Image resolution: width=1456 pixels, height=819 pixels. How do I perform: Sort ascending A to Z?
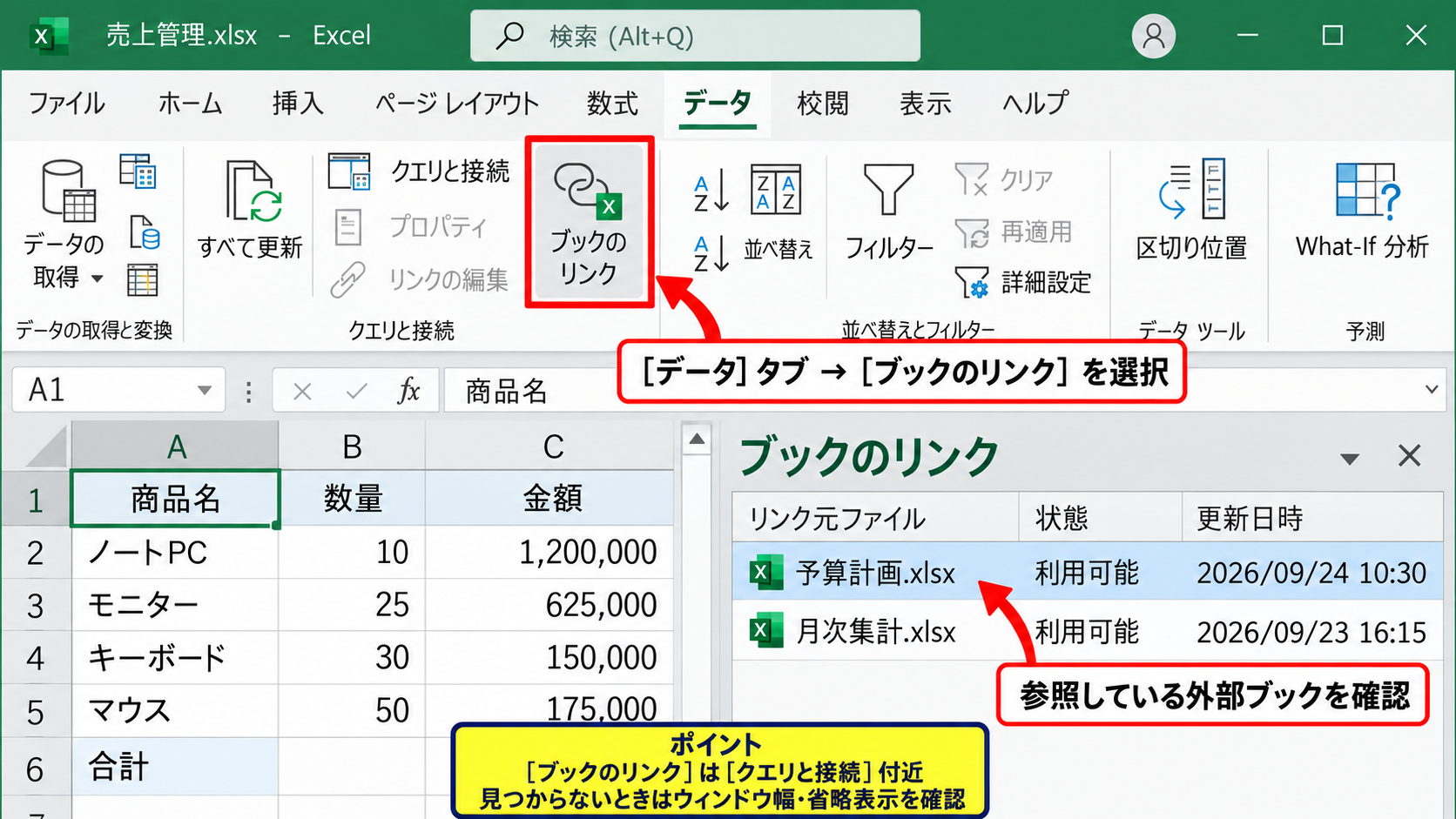pyautogui.click(x=711, y=192)
